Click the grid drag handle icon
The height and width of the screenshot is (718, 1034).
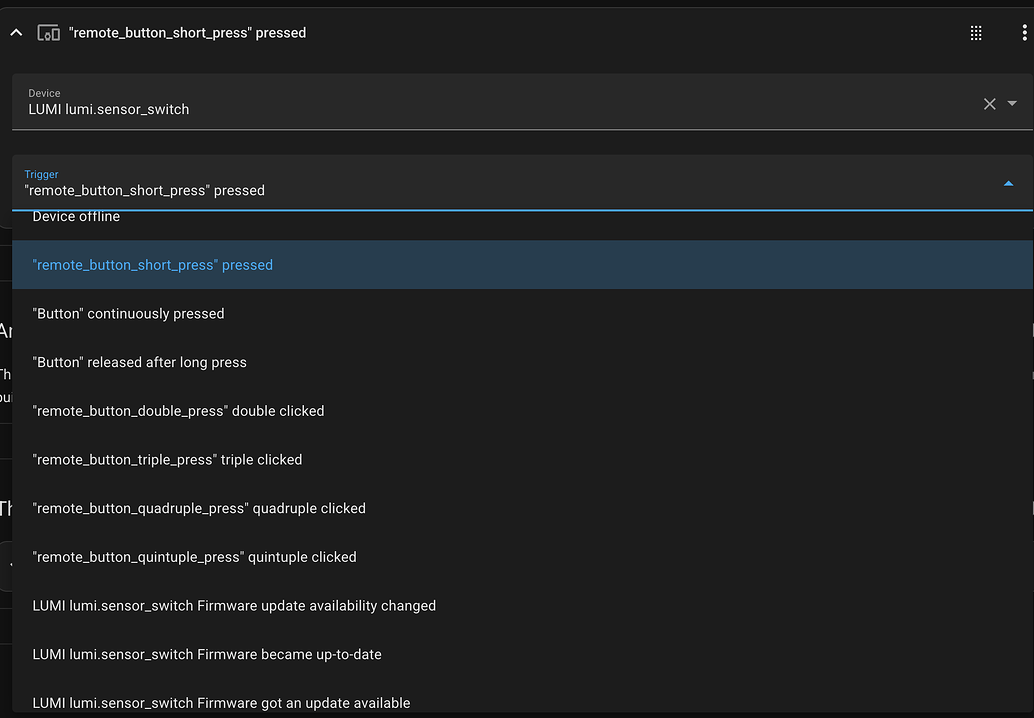click(976, 33)
